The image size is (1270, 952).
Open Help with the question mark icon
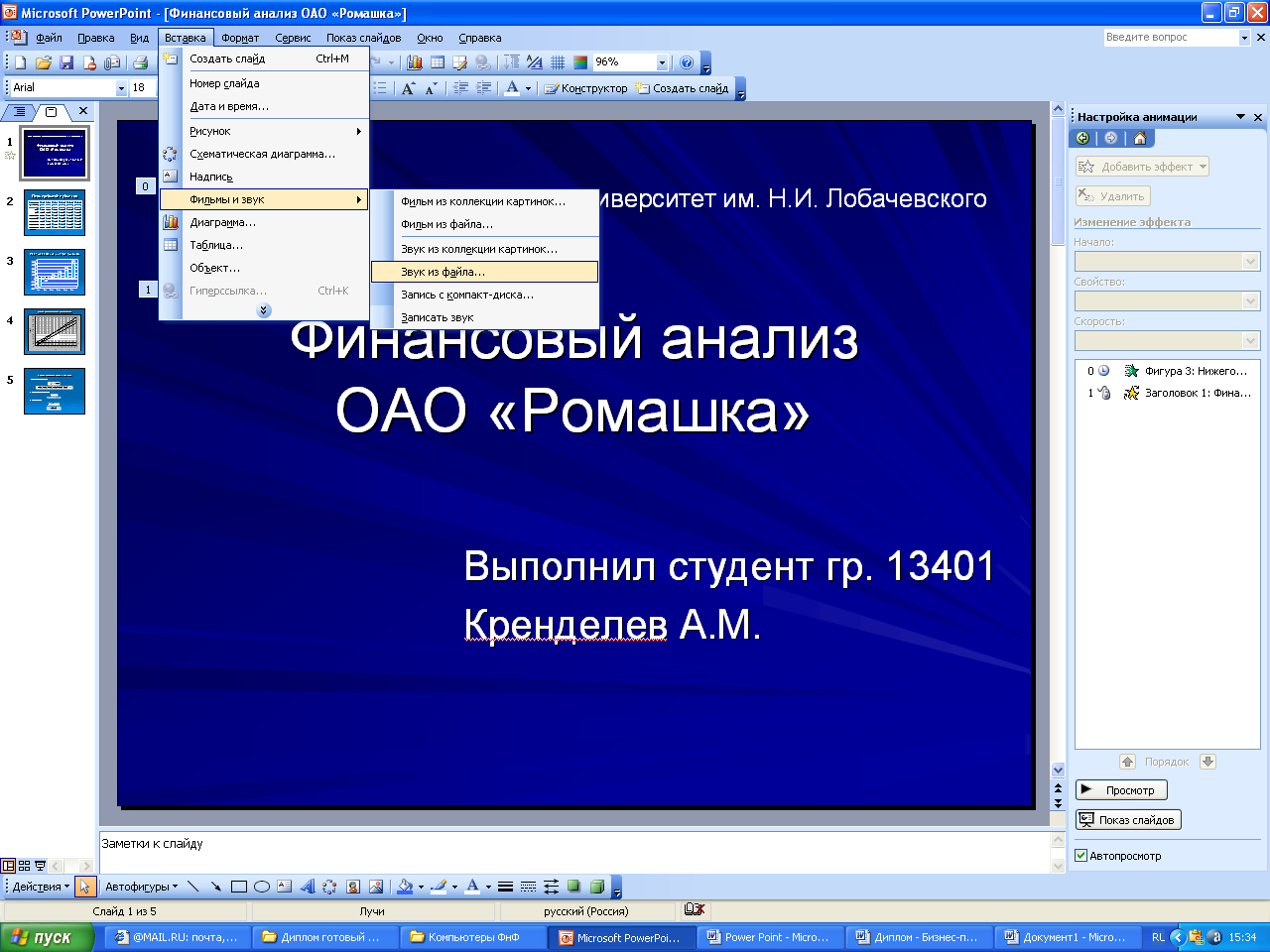click(x=687, y=62)
